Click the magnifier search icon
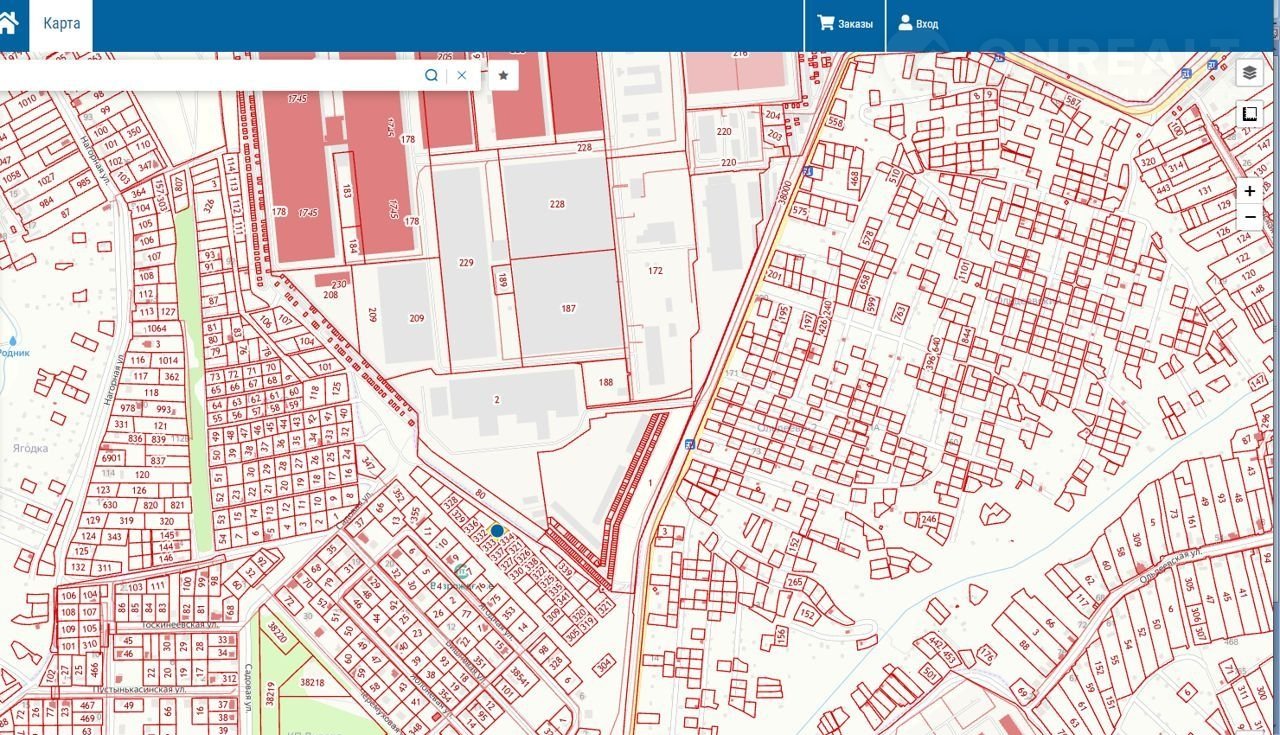Image resolution: width=1280 pixels, height=735 pixels. click(431, 75)
